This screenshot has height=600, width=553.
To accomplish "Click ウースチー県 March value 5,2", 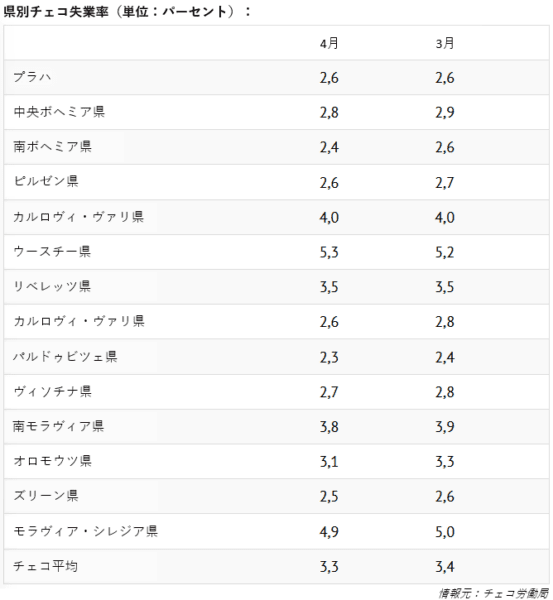I will (x=445, y=252).
